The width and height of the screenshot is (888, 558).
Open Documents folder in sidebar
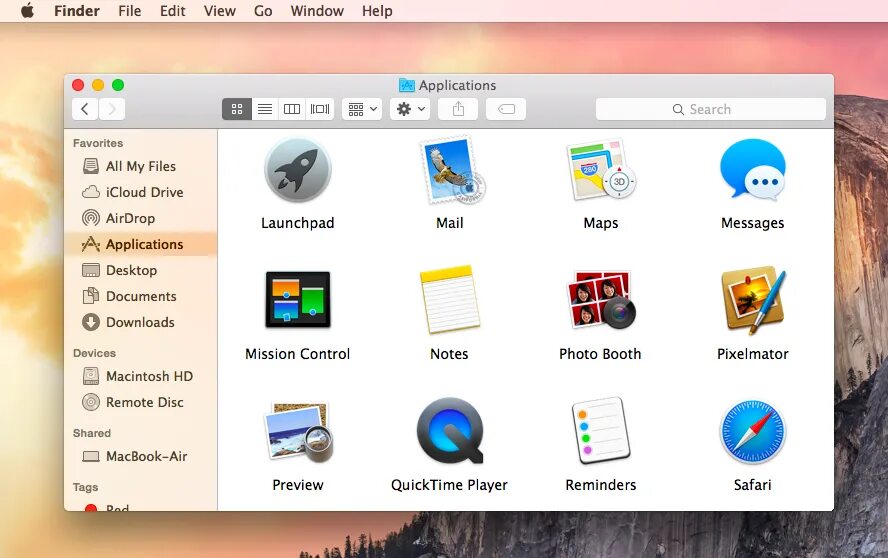(140, 296)
